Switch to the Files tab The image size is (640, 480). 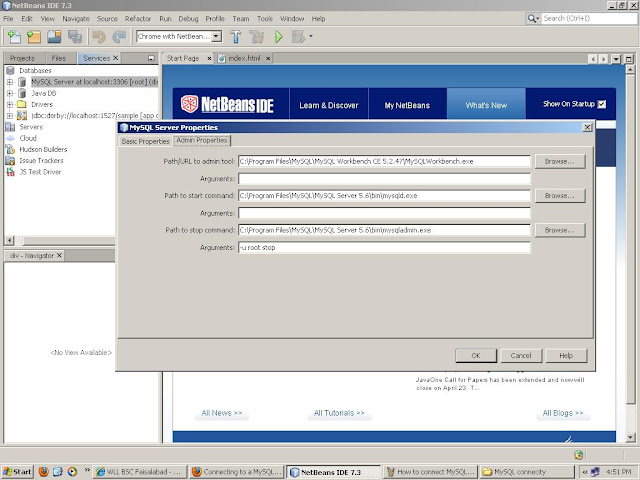58,58
